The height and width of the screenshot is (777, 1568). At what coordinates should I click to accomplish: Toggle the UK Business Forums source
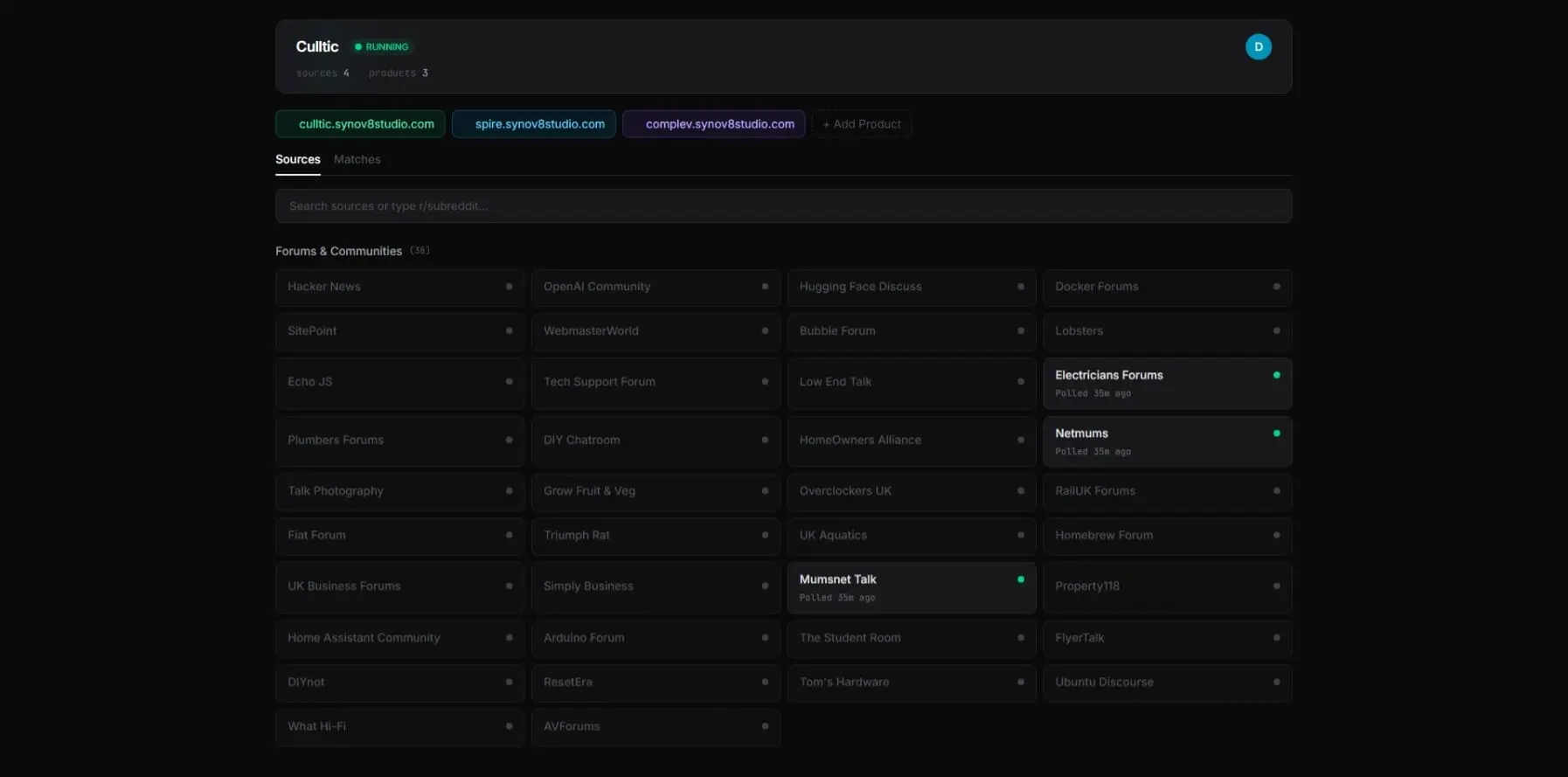[399, 587]
